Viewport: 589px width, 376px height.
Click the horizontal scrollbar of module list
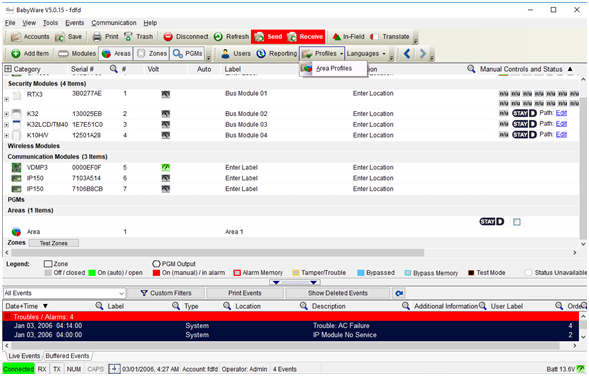218,253
